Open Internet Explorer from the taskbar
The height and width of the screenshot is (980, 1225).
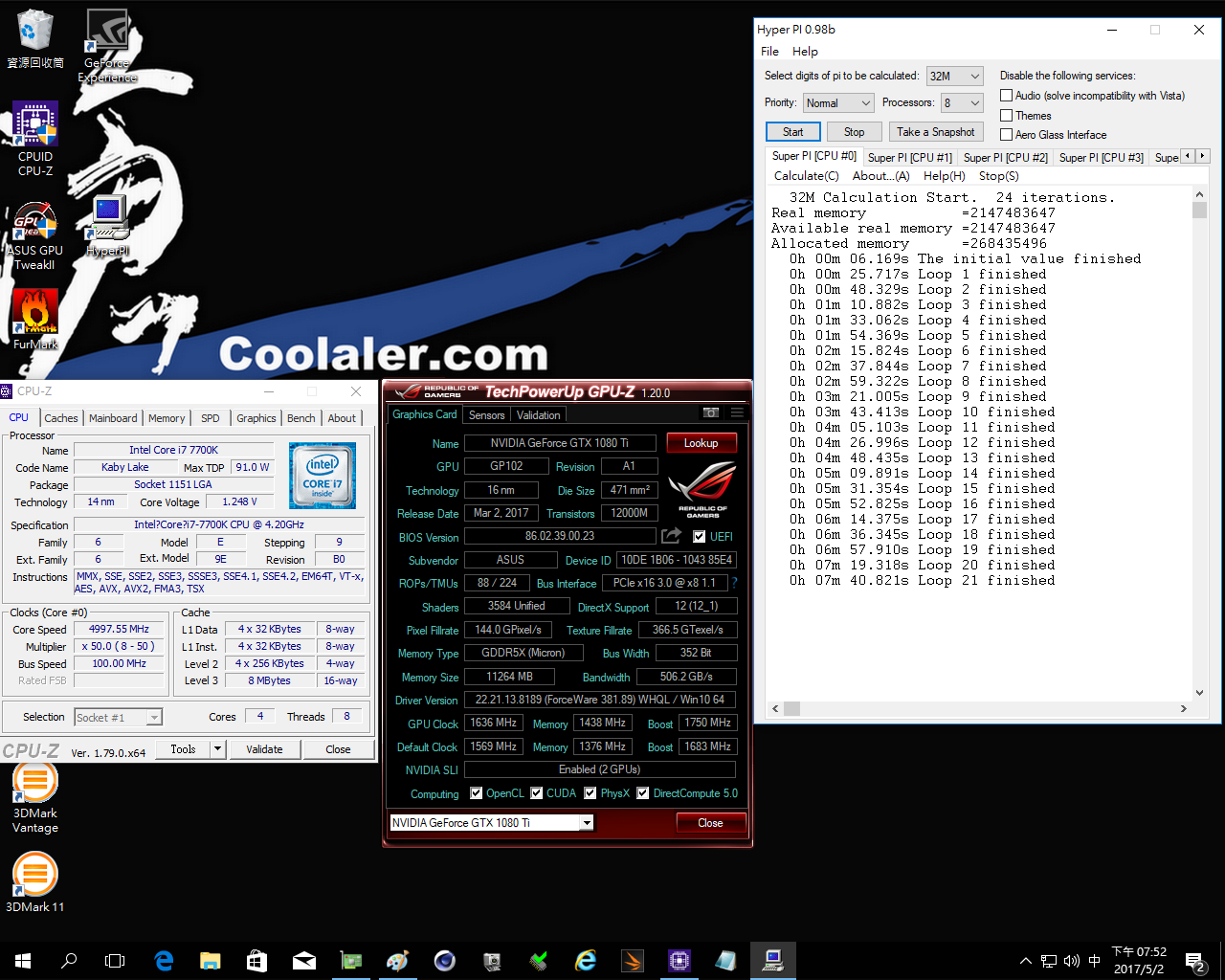(586, 961)
